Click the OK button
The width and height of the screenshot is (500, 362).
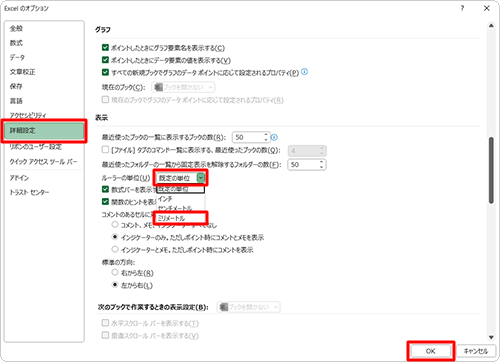tap(431, 351)
